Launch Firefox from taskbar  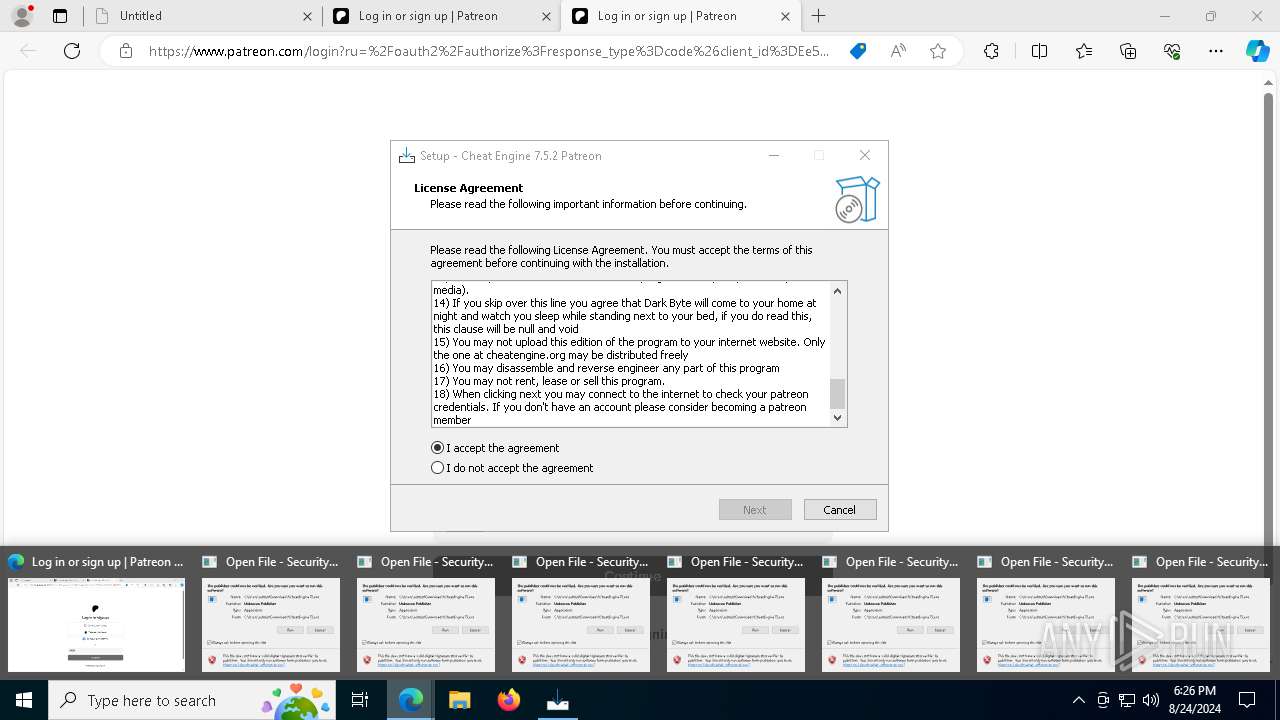509,700
